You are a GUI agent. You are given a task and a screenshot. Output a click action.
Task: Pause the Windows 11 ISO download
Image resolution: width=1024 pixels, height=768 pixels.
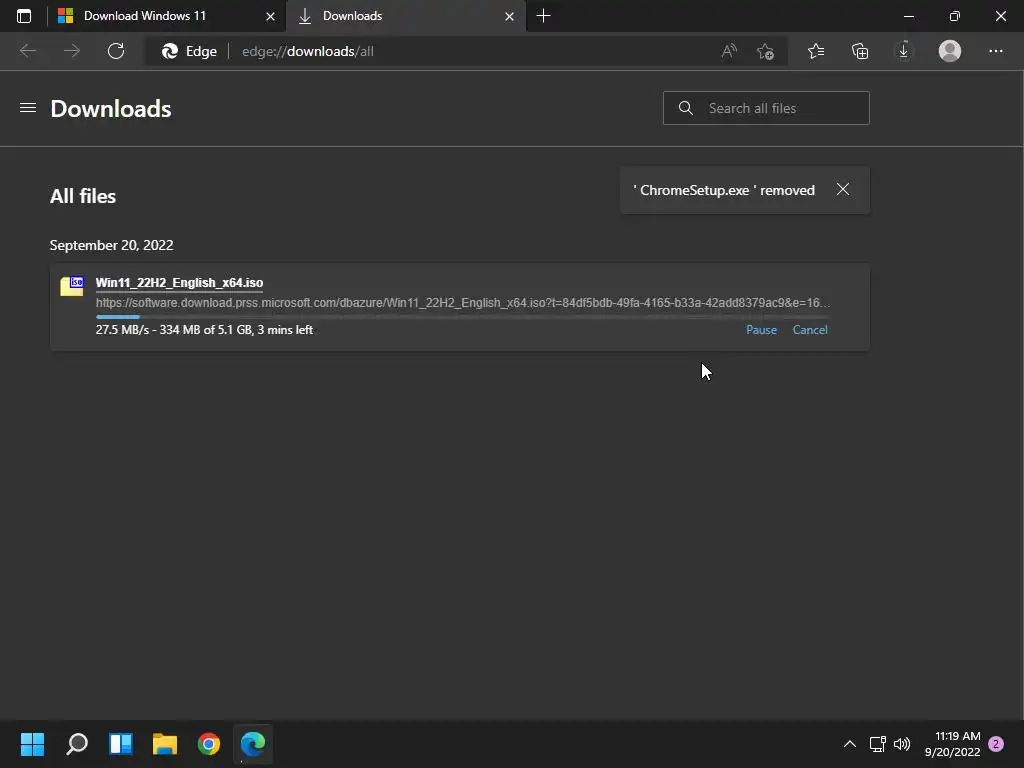(761, 330)
